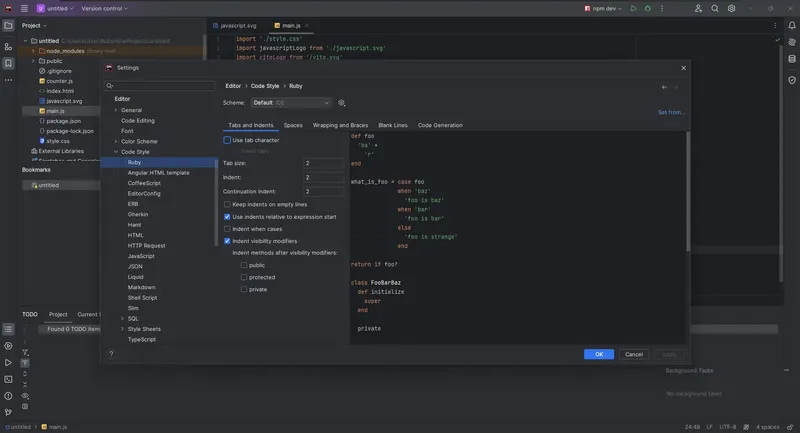The width and height of the screenshot is (800, 433).
Task: Check the protected modifier option
Action: click(244, 277)
